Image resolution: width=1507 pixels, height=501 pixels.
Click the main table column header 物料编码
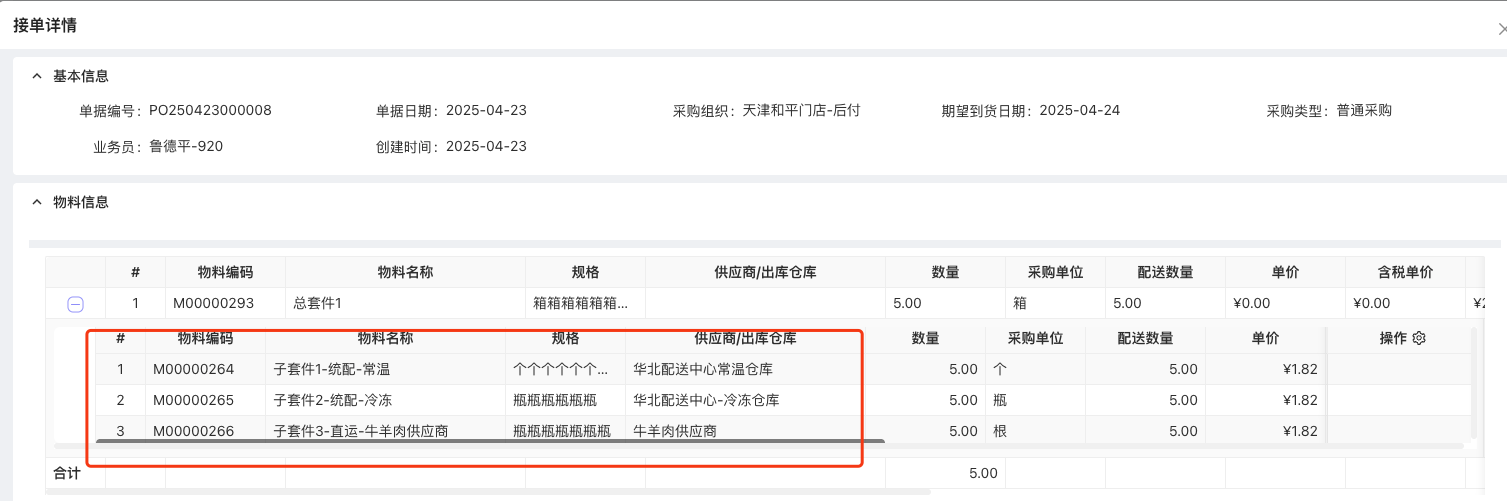point(225,272)
